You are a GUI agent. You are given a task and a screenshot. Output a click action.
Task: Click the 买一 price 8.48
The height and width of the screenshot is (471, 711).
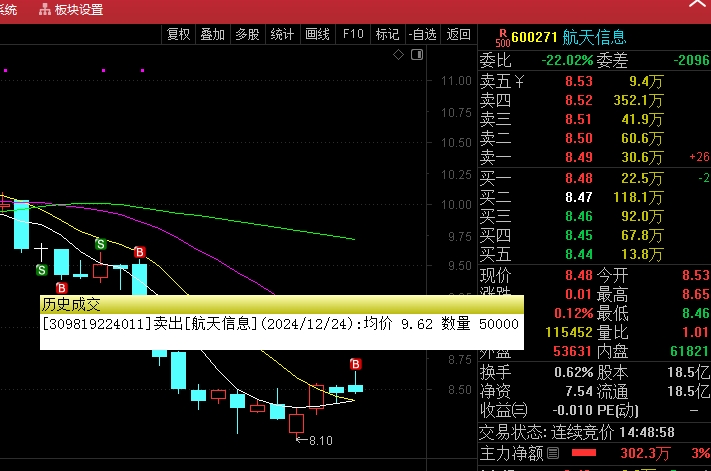pyautogui.click(x=579, y=178)
